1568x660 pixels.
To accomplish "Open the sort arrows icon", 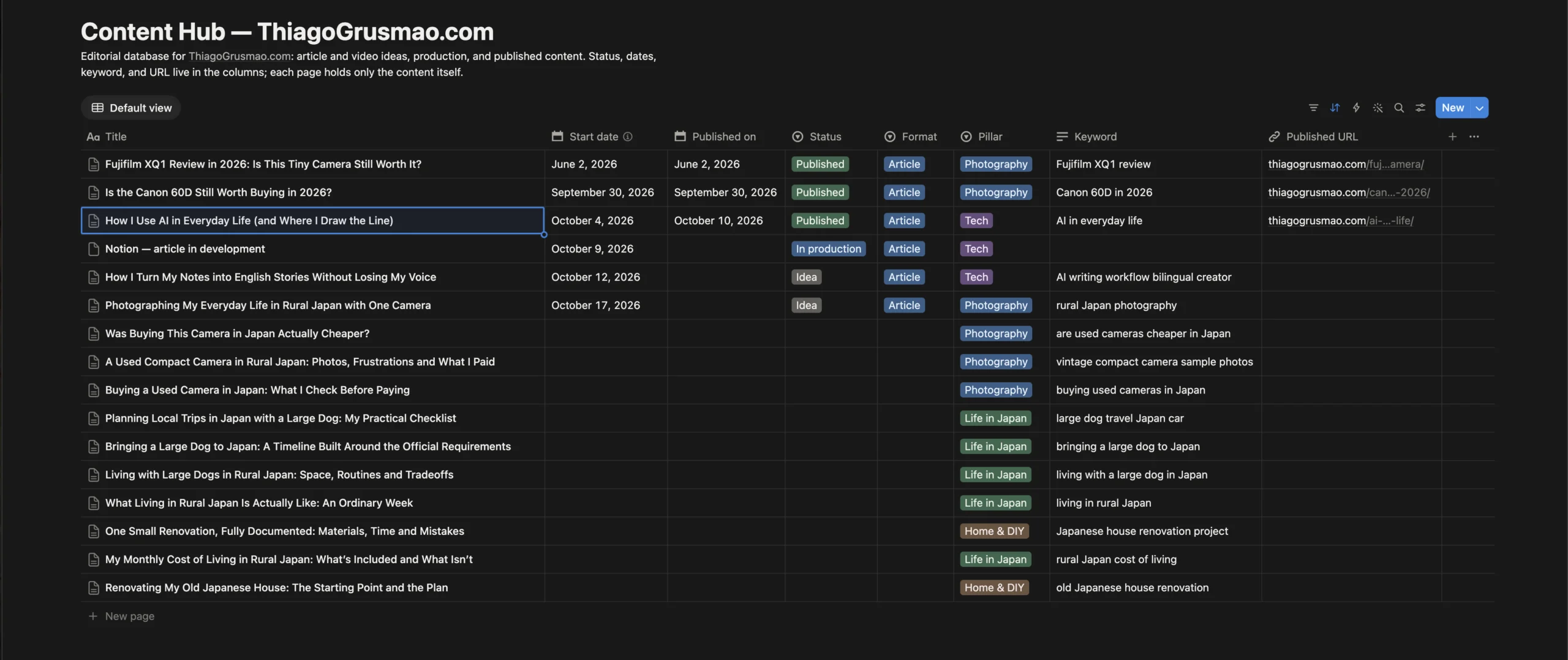I will pyautogui.click(x=1335, y=108).
